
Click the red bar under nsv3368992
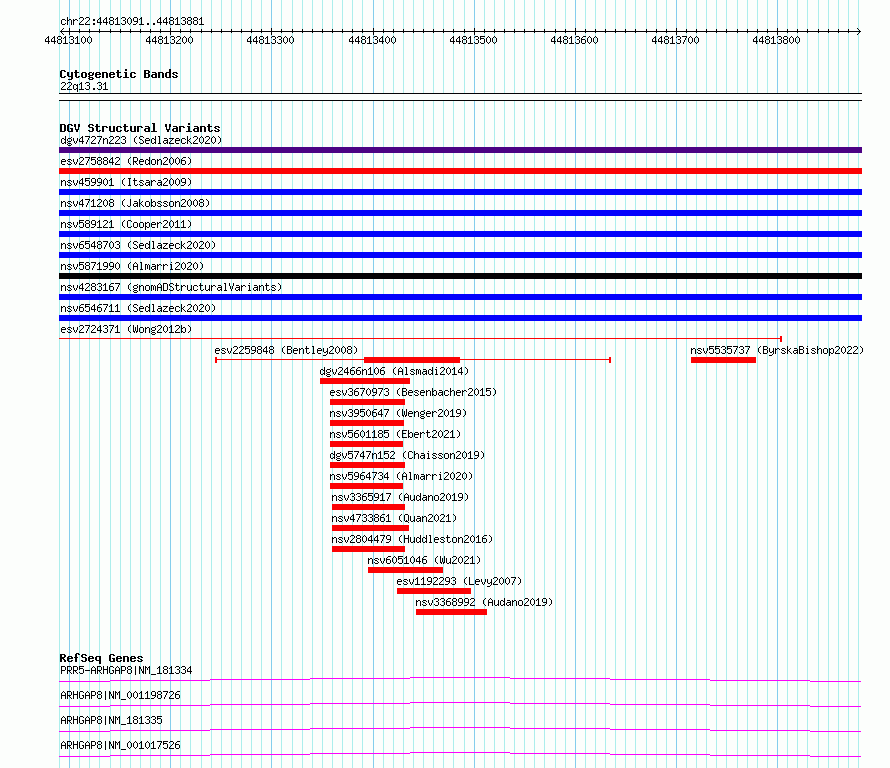coord(451,612)
